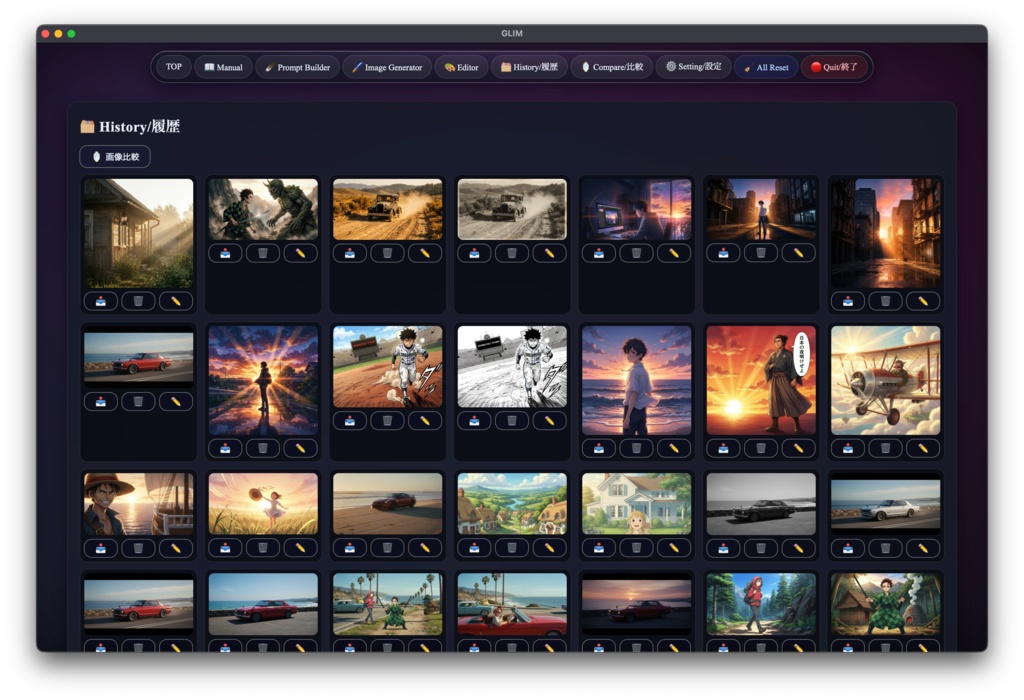Screen dimensions: 1024x700
Task: Delete the stone golem image via trash icon
Action: pos(262,253)
